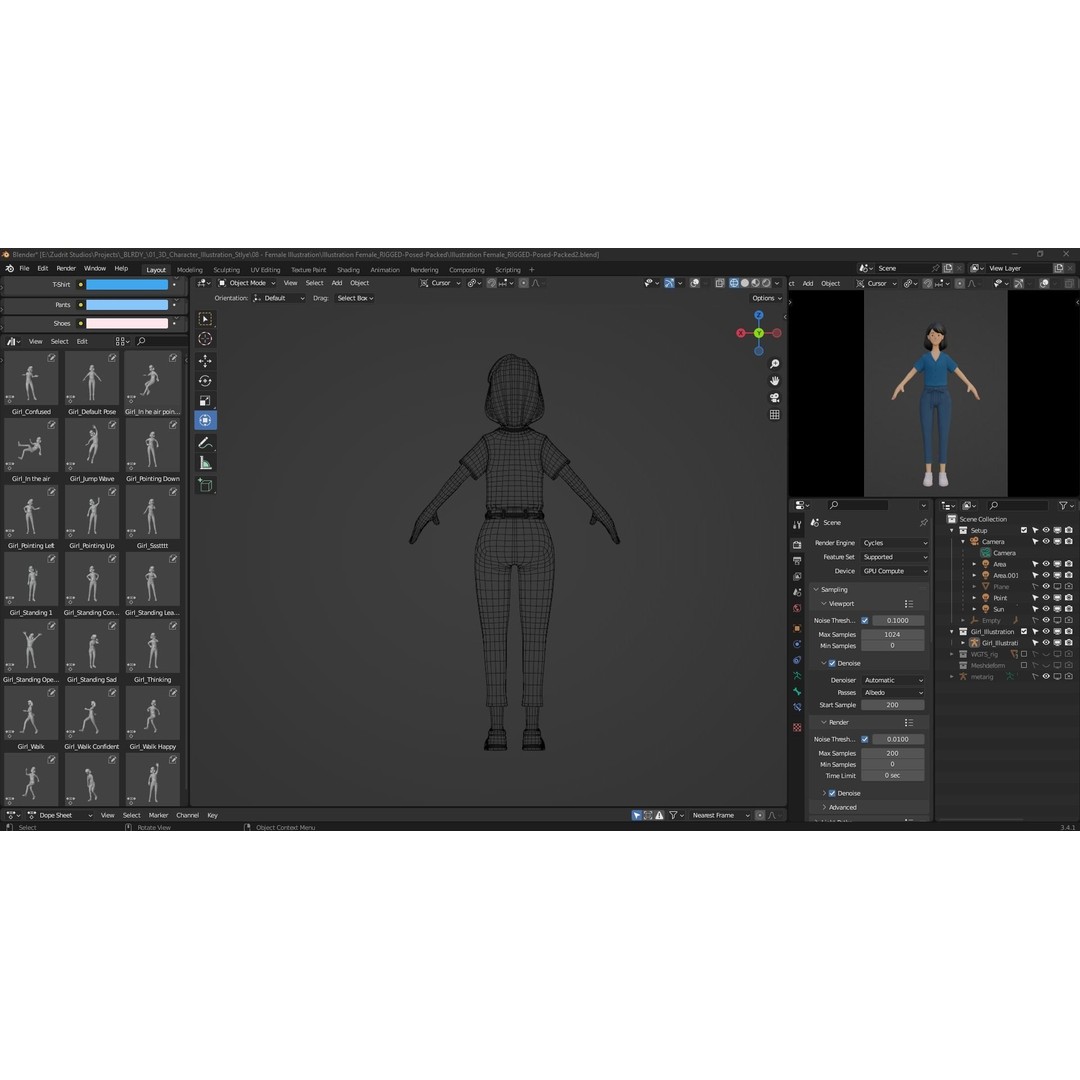The height and width of the screenshot is (1080, 1080).
Task: Open the Bone properties tab
Action: 797,692
